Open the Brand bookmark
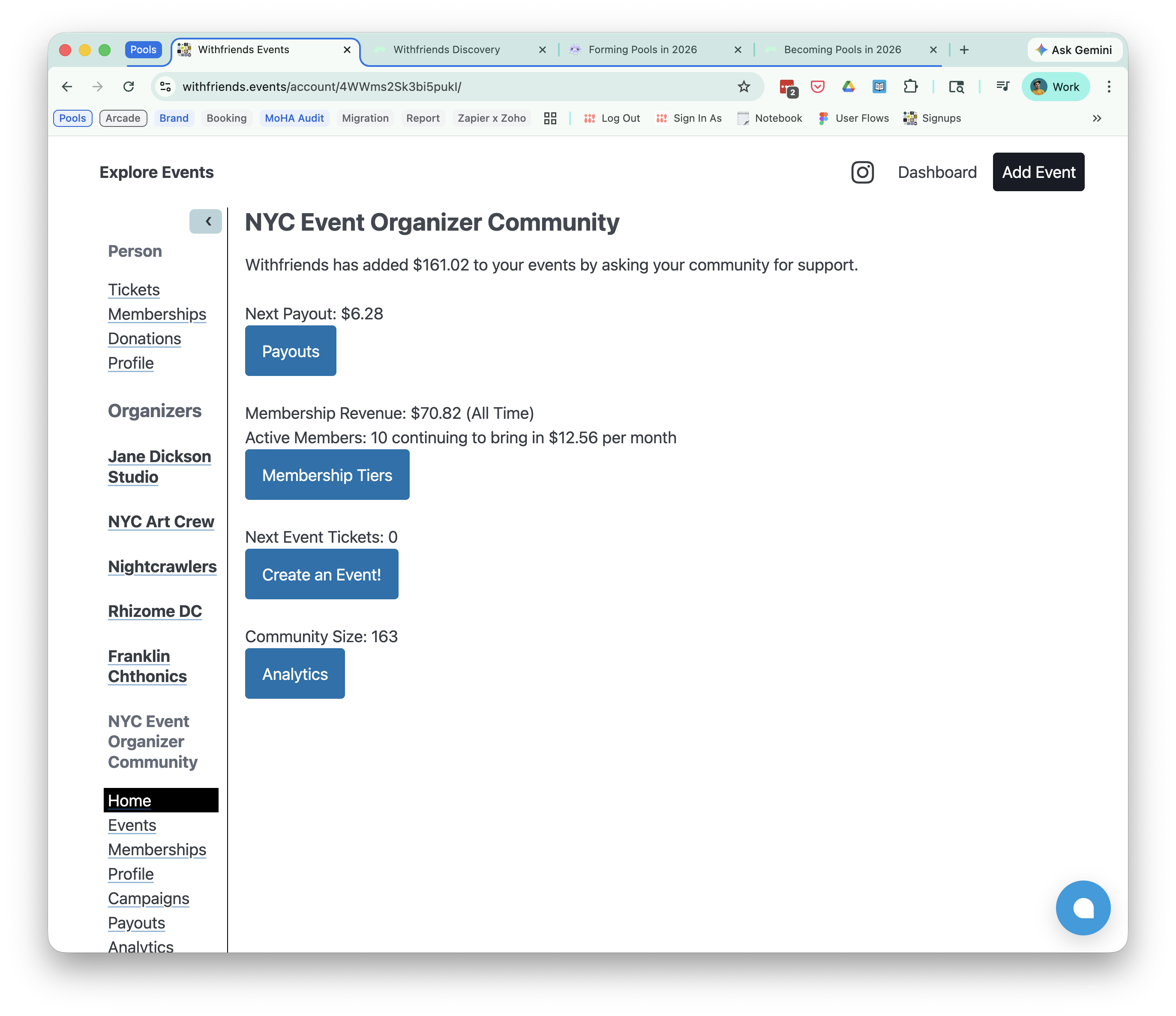 174,118
